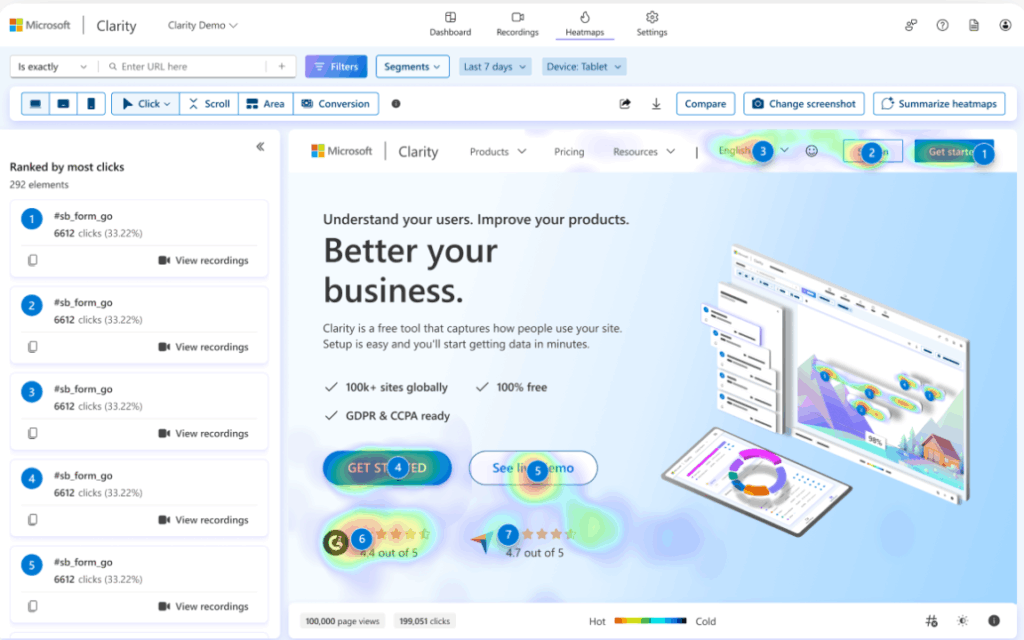Select the Heatmaps tab
Image resolution: width=1024 pixels, height=640 pixels.
(x=584, y=24)
